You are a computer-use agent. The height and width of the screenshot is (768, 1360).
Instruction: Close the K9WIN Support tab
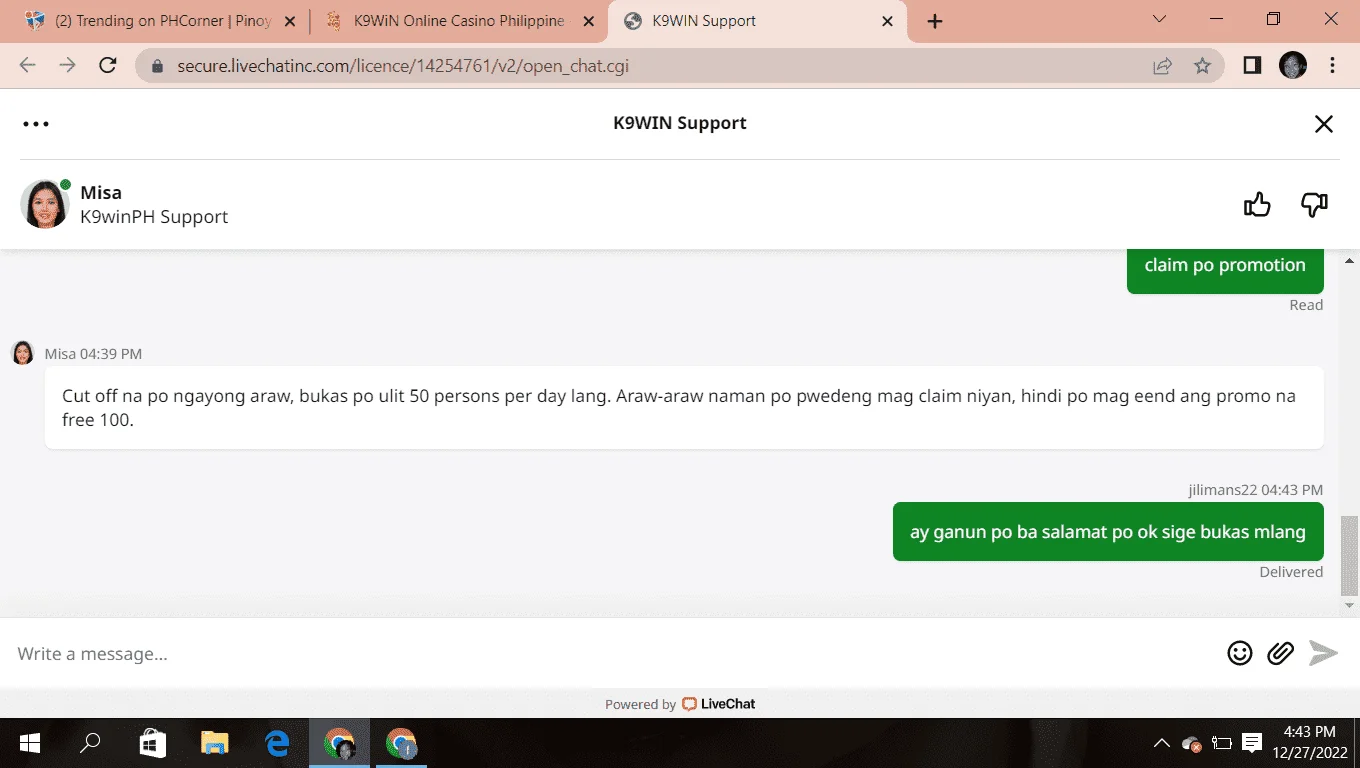point(887,21)
